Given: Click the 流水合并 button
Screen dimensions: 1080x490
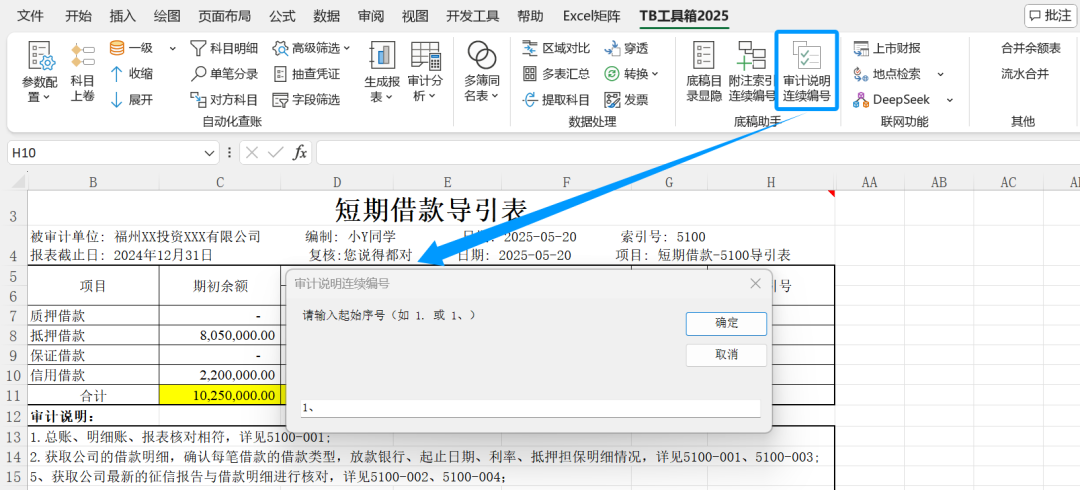Looking at the screenshot, I should [1025, 74].
